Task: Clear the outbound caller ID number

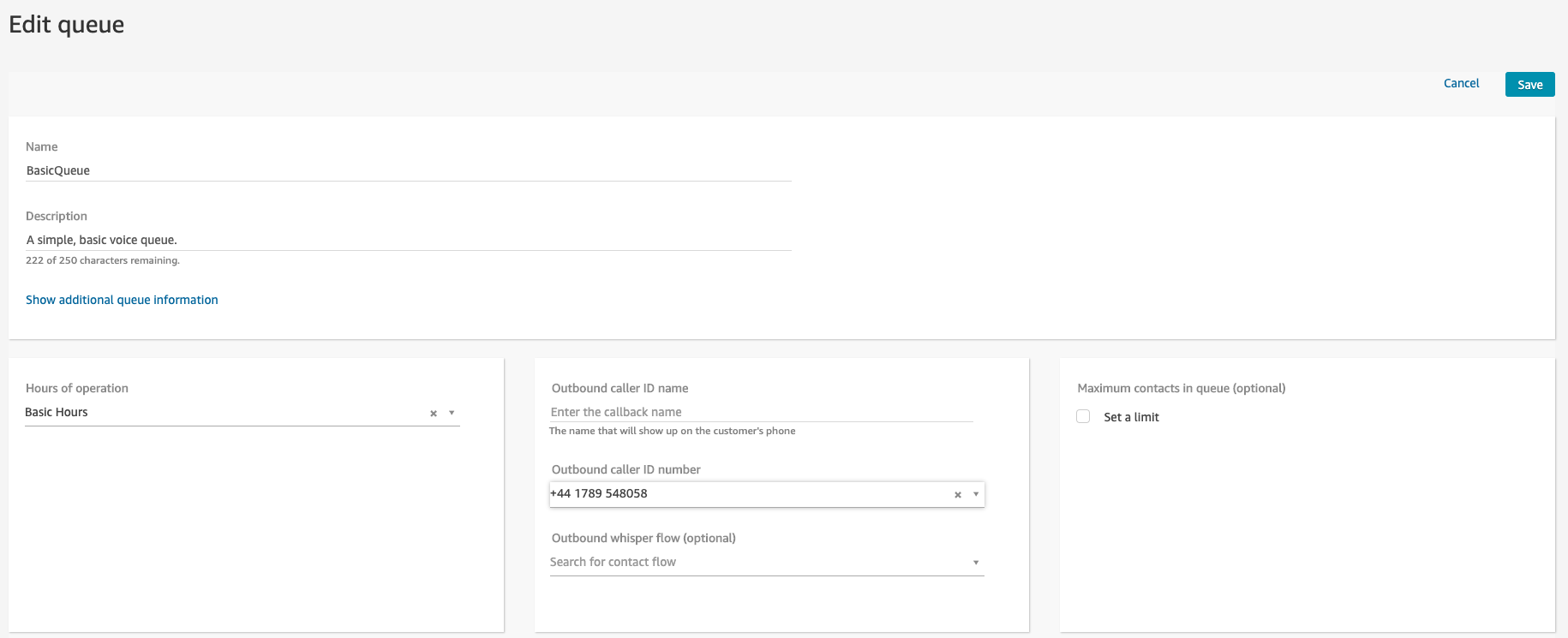Action: tap(958, 495)
